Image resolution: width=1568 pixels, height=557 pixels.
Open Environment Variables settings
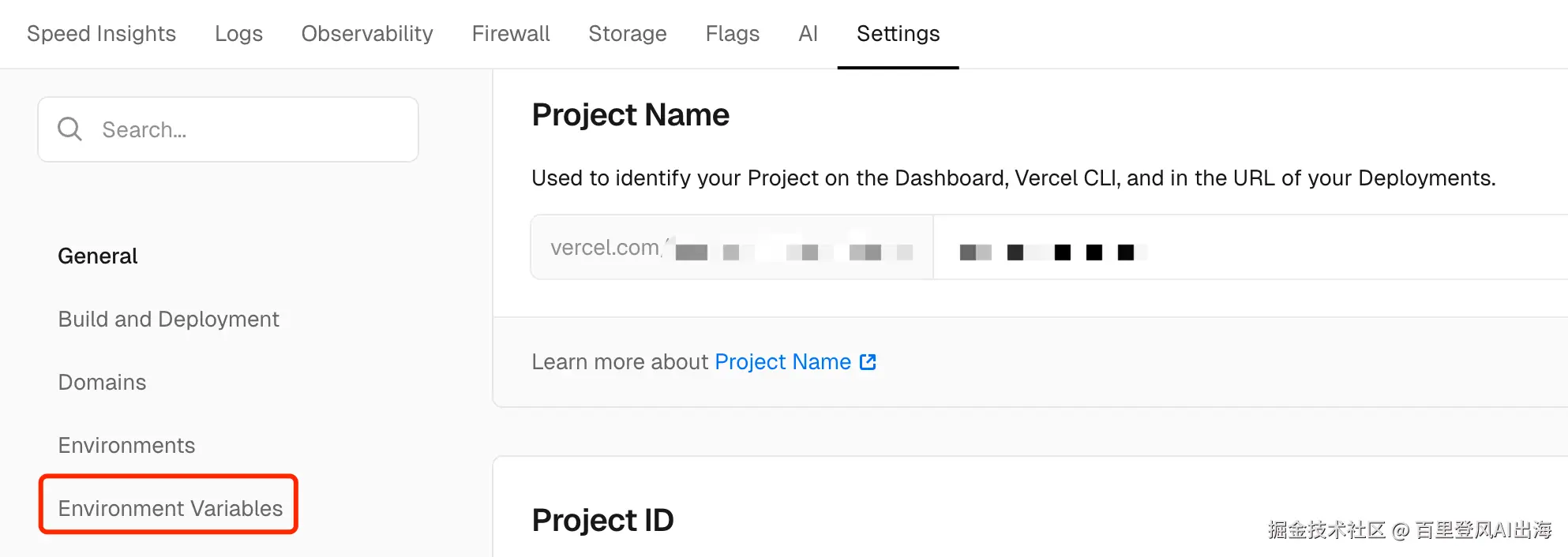point(170,508)
